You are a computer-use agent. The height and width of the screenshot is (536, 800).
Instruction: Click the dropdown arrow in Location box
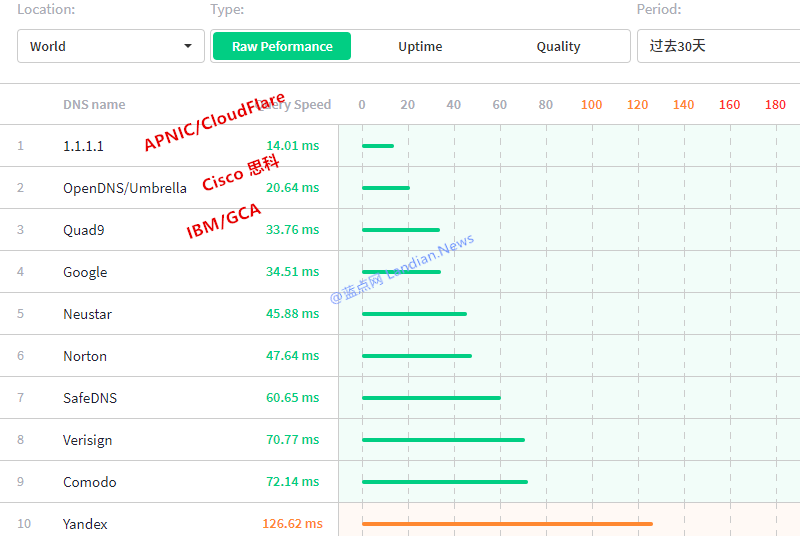tap(188, 47)
